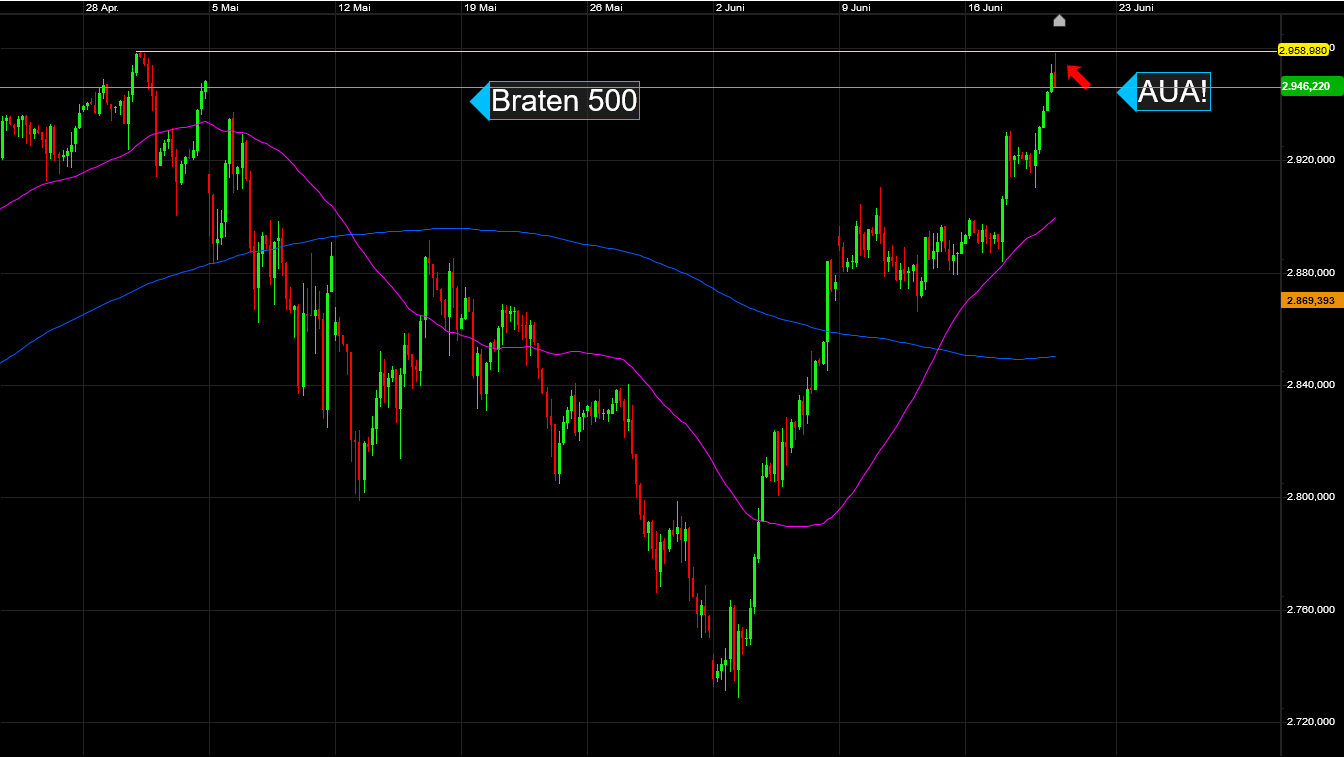1344x757 pixels.
Task: Click the "2 Juni" date label
Action: coord(730,7)
